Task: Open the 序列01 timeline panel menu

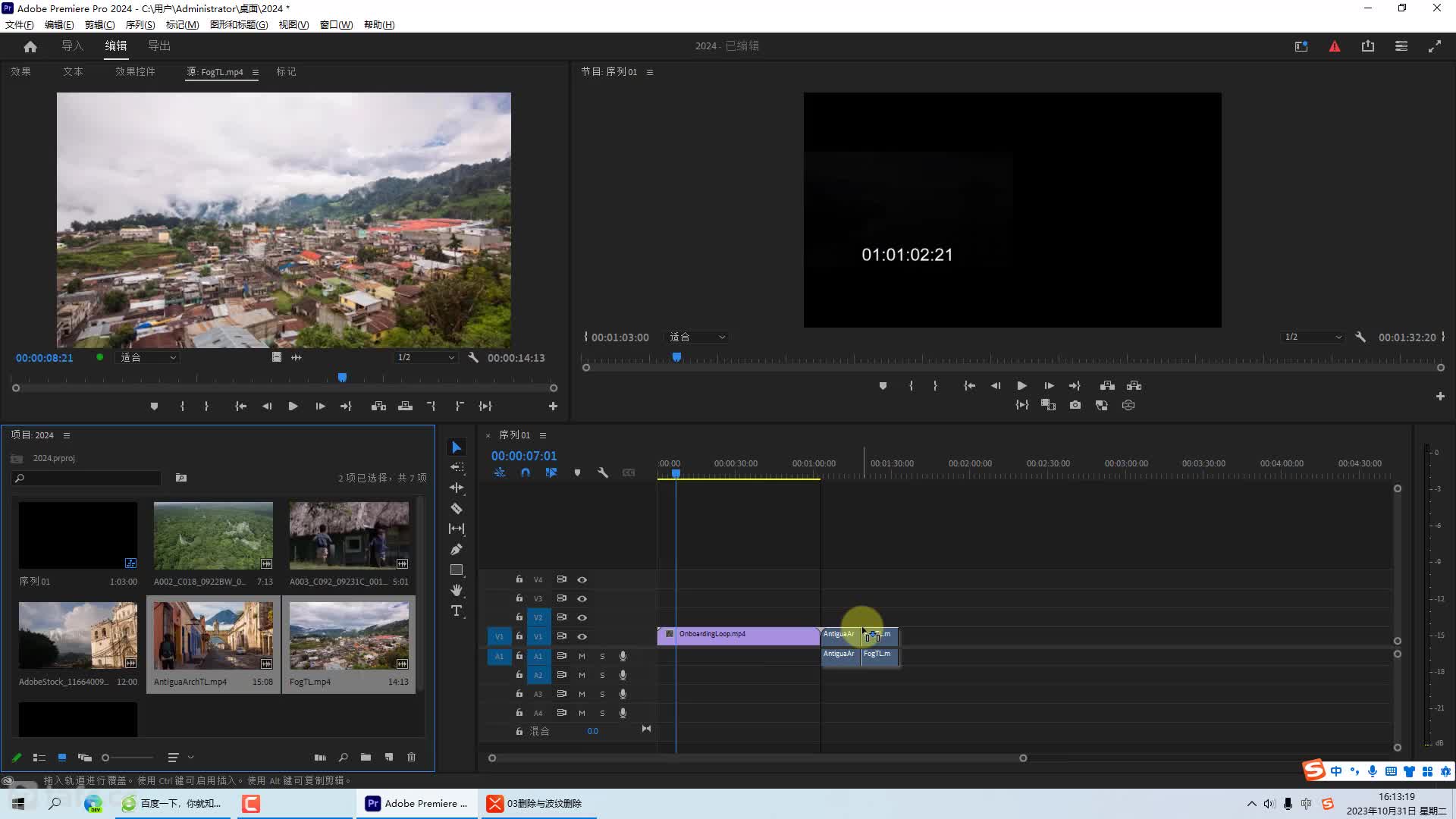Action: 543,435
